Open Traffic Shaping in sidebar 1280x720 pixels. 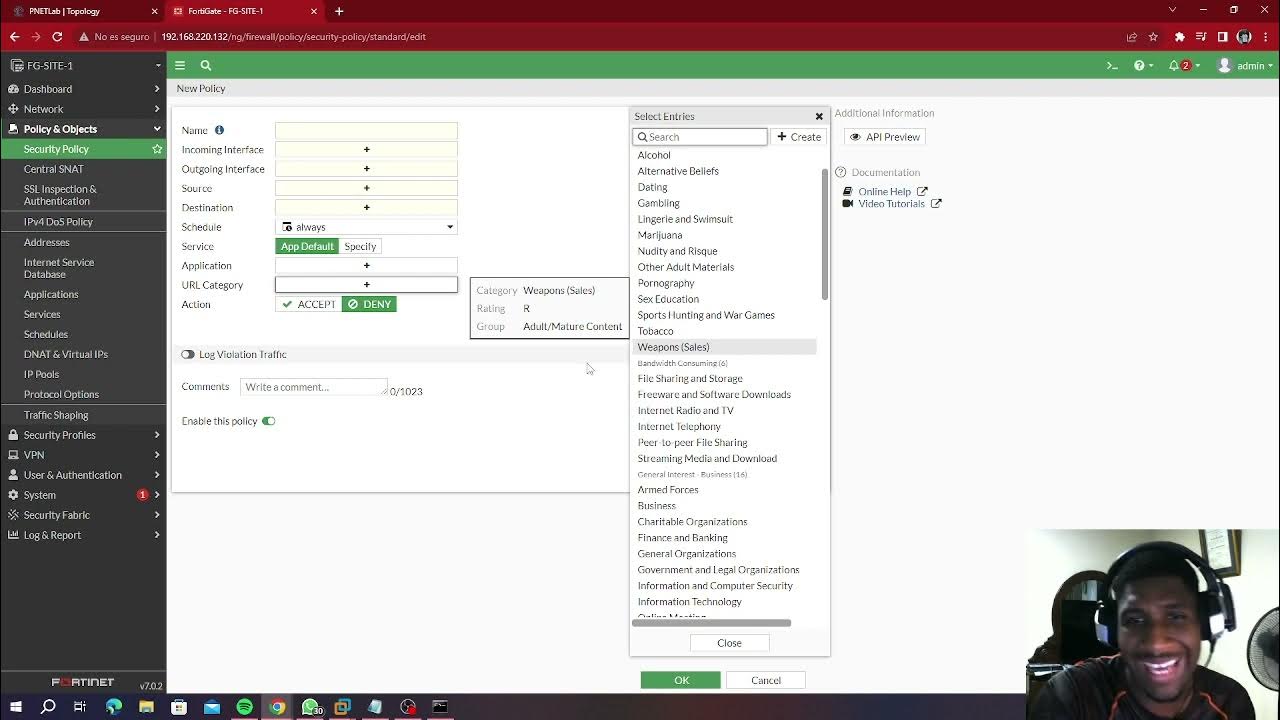pos(56,415)
